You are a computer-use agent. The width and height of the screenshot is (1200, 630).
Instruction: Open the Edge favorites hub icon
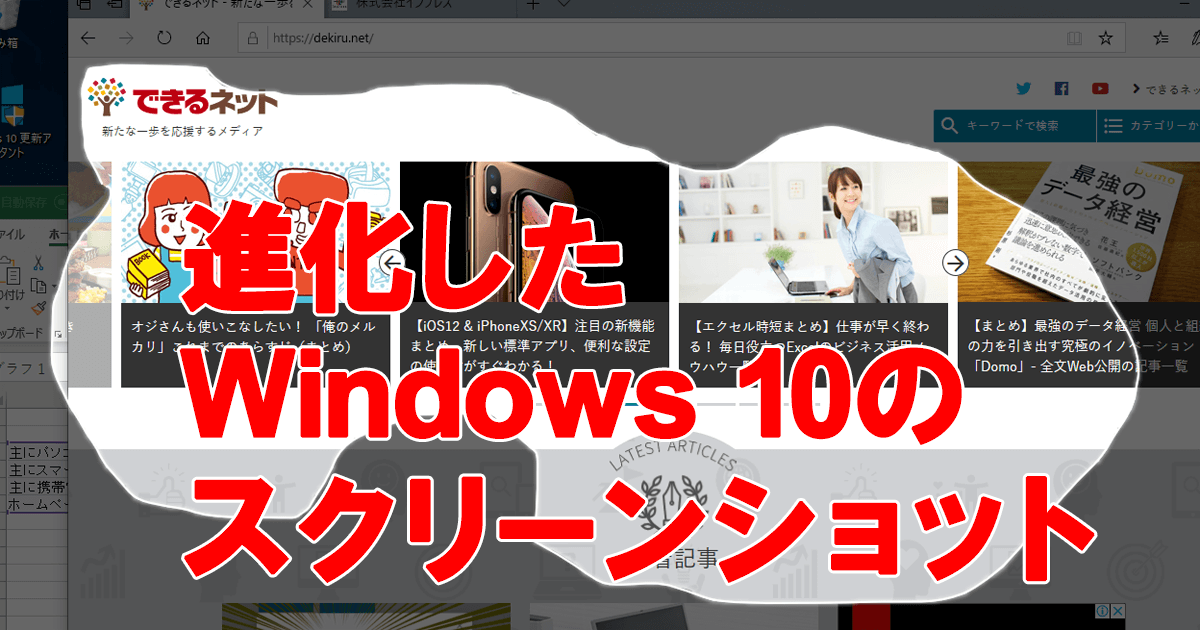[x=1161, y=38]
